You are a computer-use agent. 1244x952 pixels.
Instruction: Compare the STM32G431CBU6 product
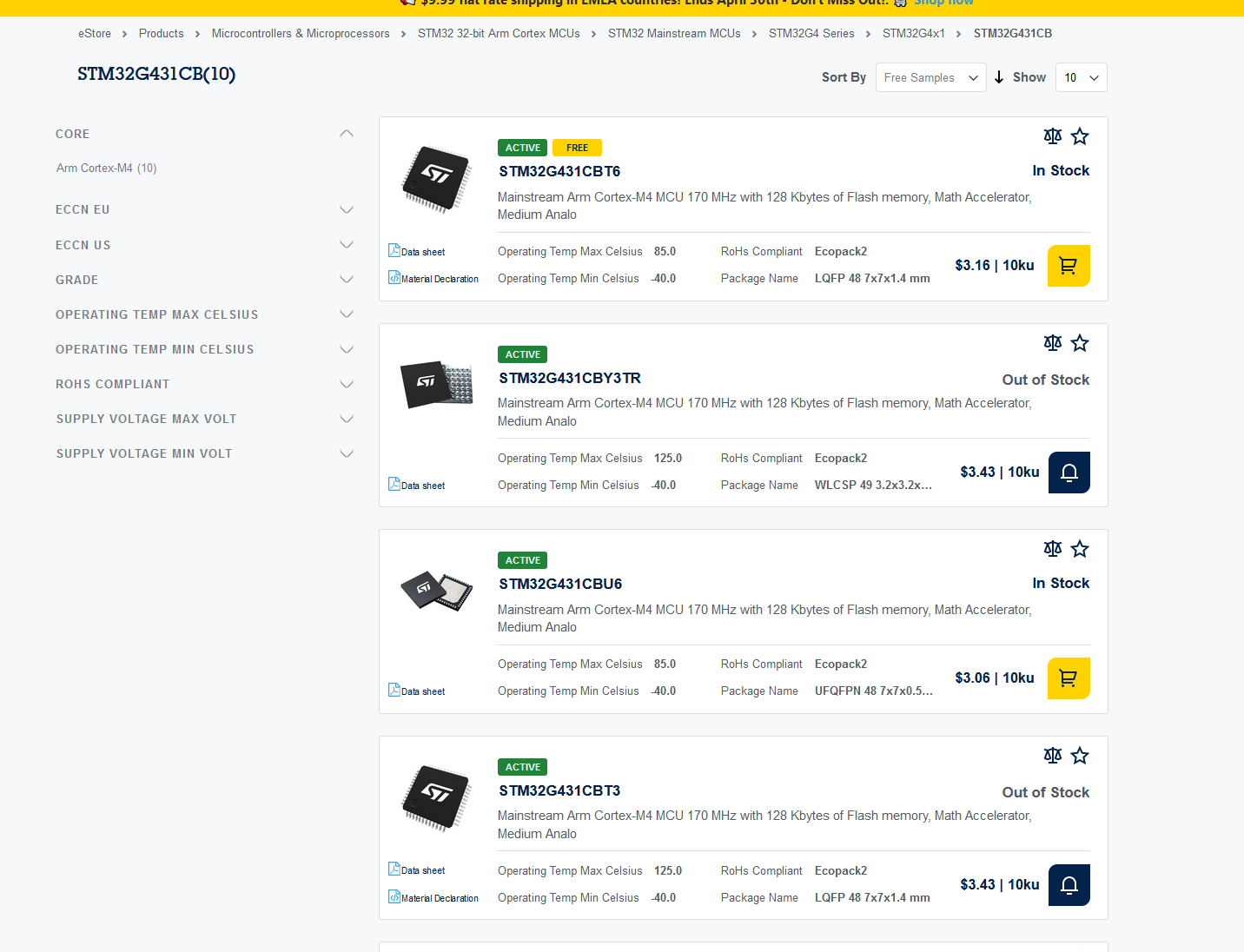tap(1053, 549)
